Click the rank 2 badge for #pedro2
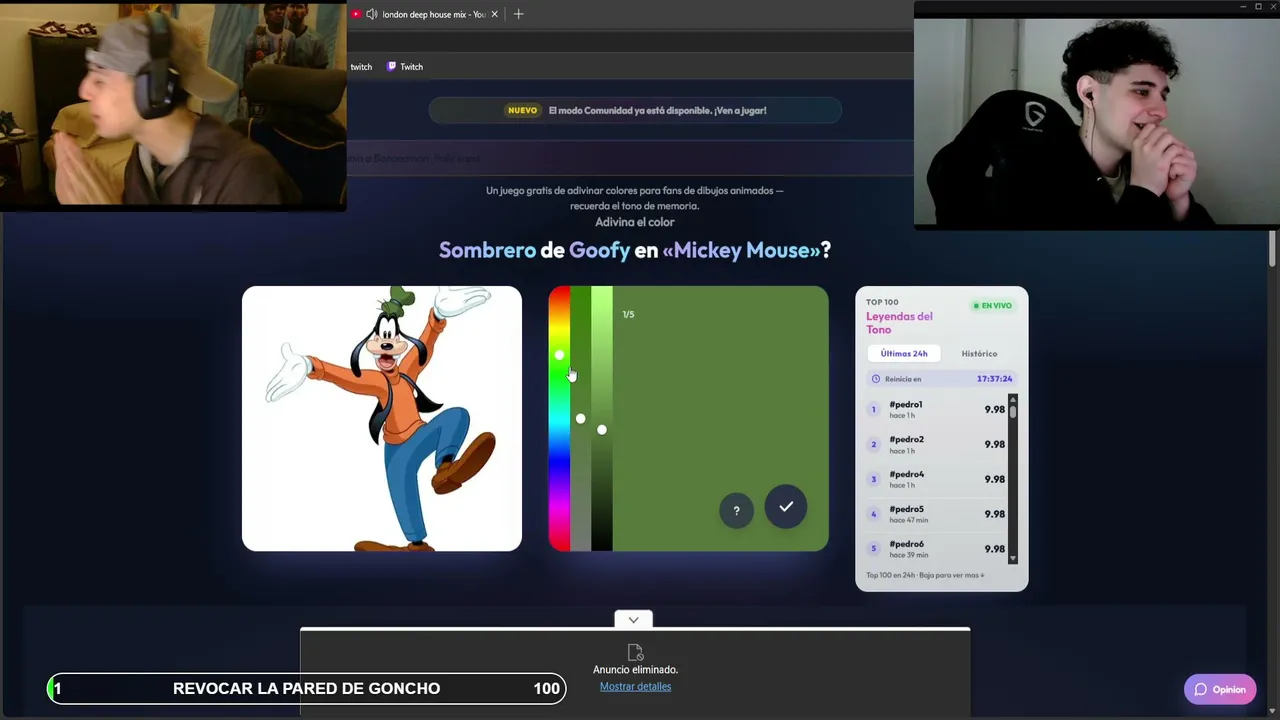 tap(873, 444)
